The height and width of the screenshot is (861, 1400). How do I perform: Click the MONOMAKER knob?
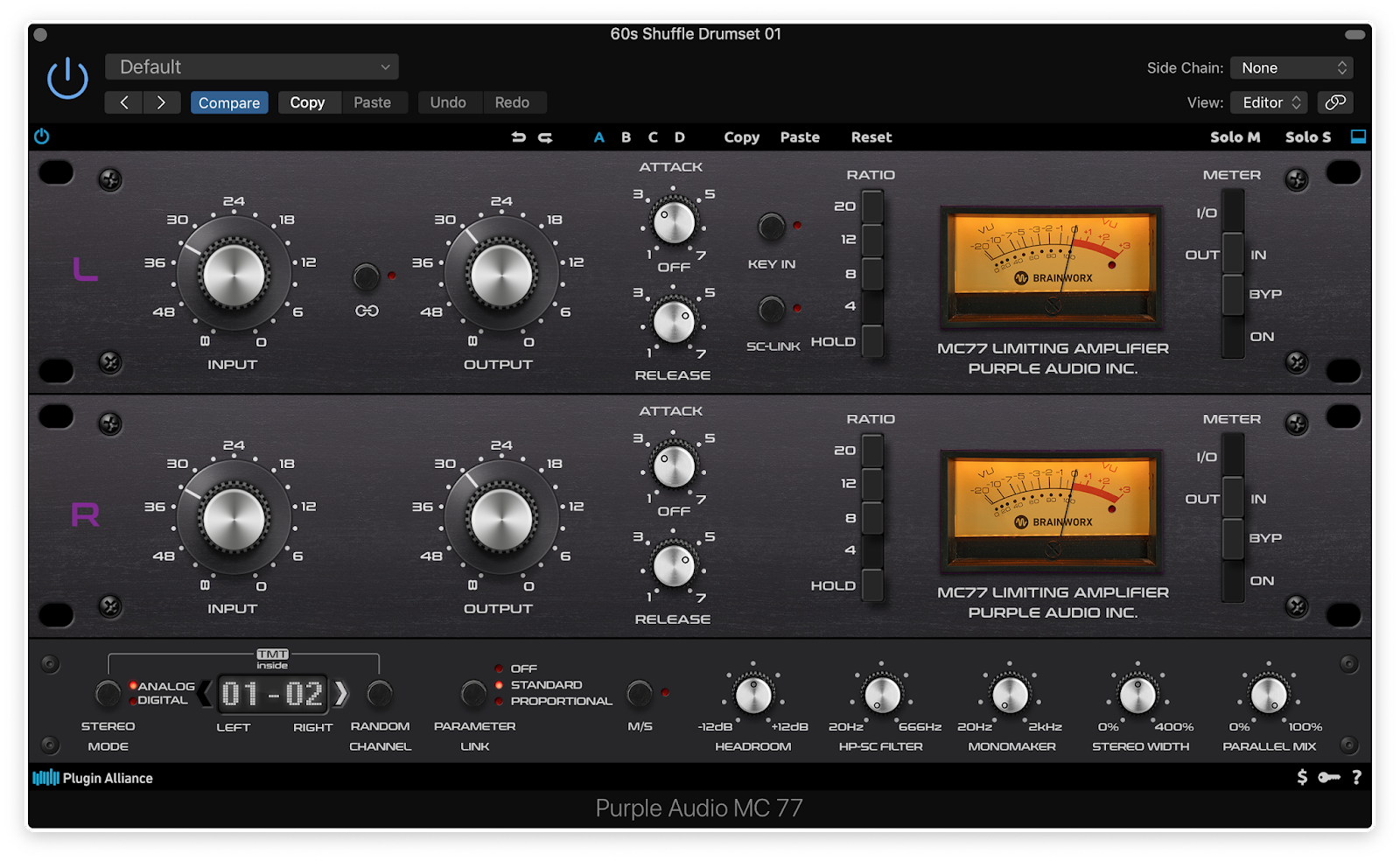point(1010,696)
